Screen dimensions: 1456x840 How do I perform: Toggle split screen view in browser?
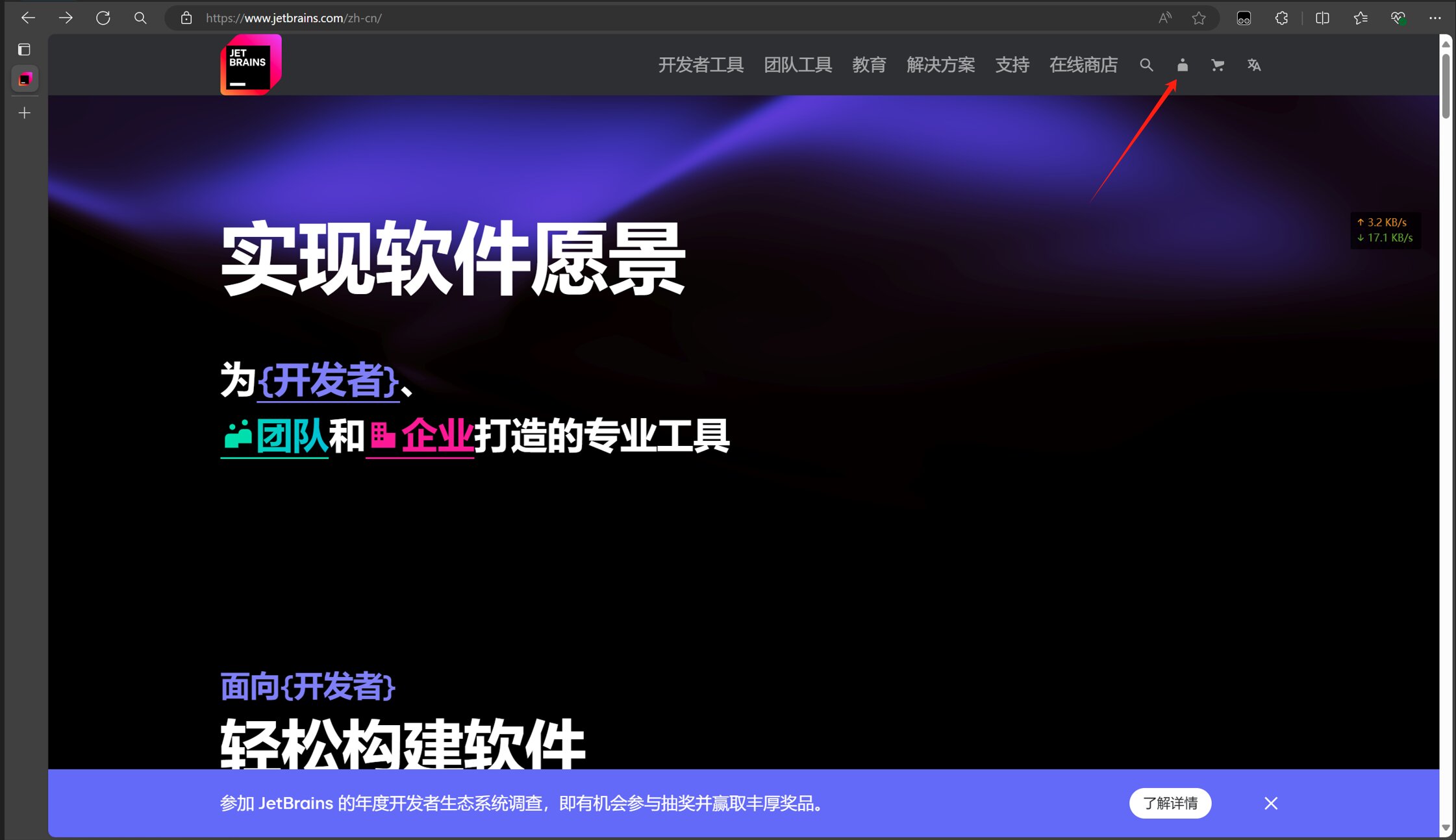click(x=1322, y=18)
